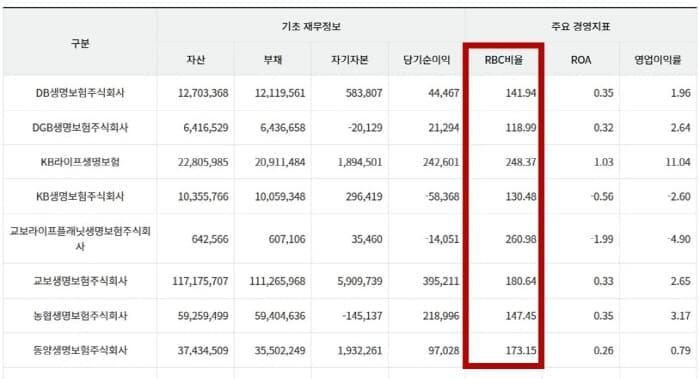700x379 pixels.
Task: Select the 당기순이익 column header
Action: click(x=426, y=60)
